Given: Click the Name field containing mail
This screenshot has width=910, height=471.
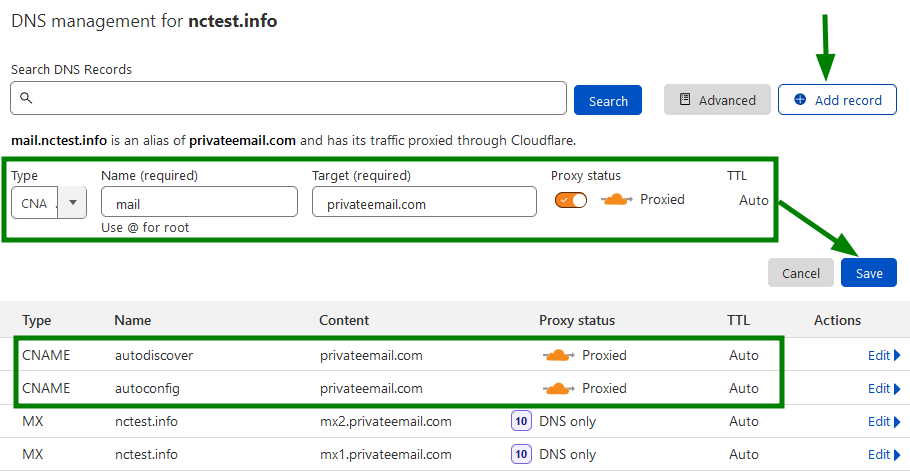Looking at the screenshot, I should click(x=199, y=202).
